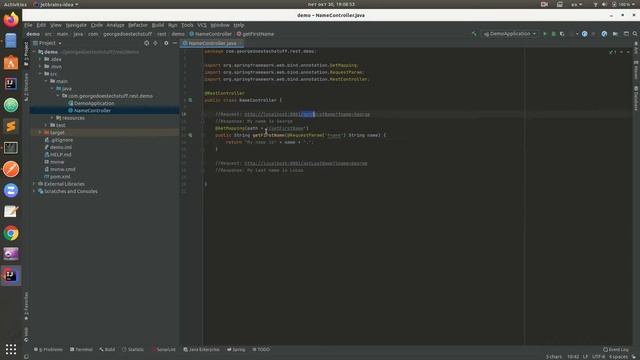Toggle the Ant tool window on the right
This screenshot has width=640, height=360.
click(636, 48)
